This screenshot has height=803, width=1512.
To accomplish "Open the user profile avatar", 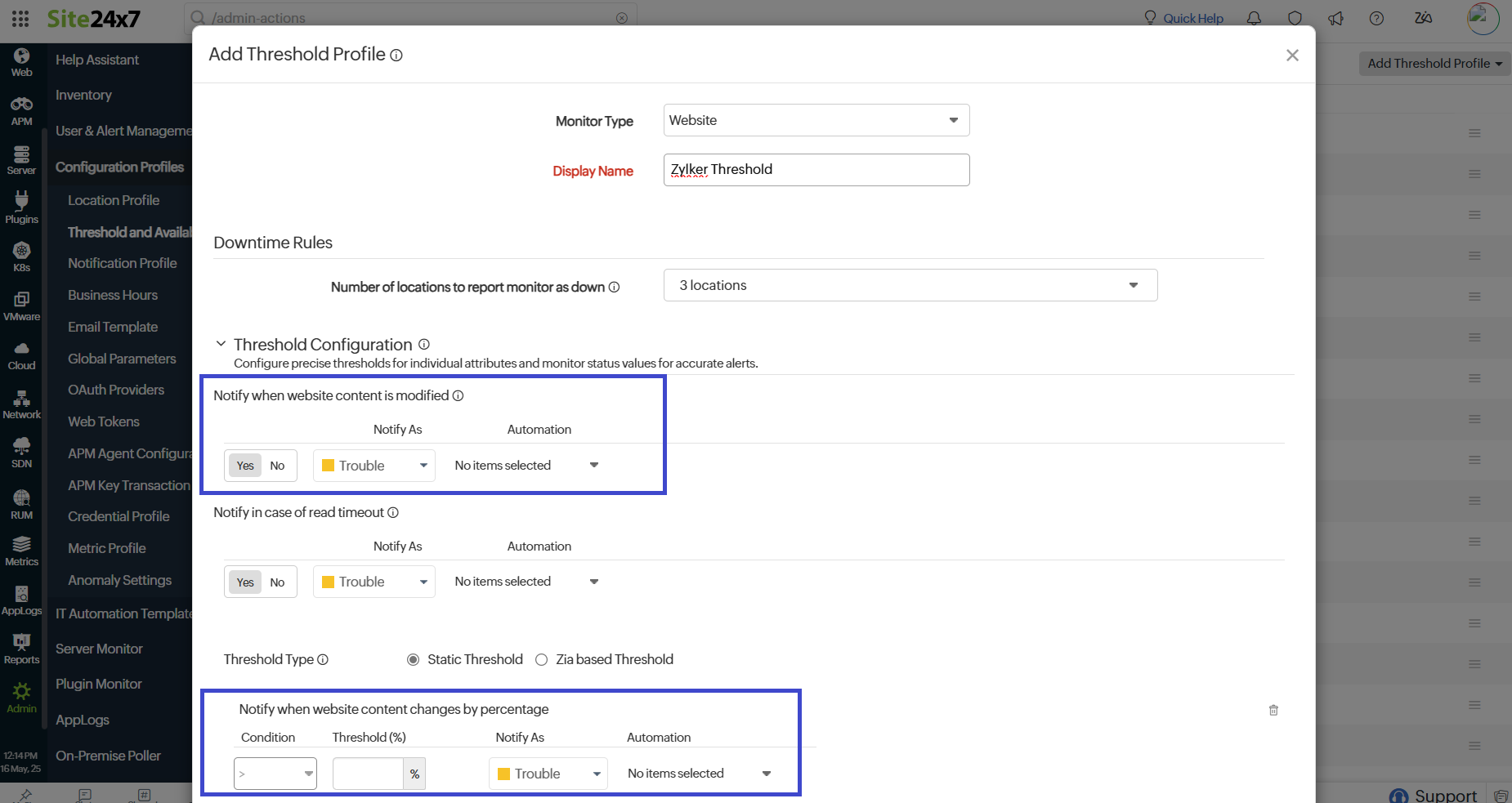I will click(1483, 18).
